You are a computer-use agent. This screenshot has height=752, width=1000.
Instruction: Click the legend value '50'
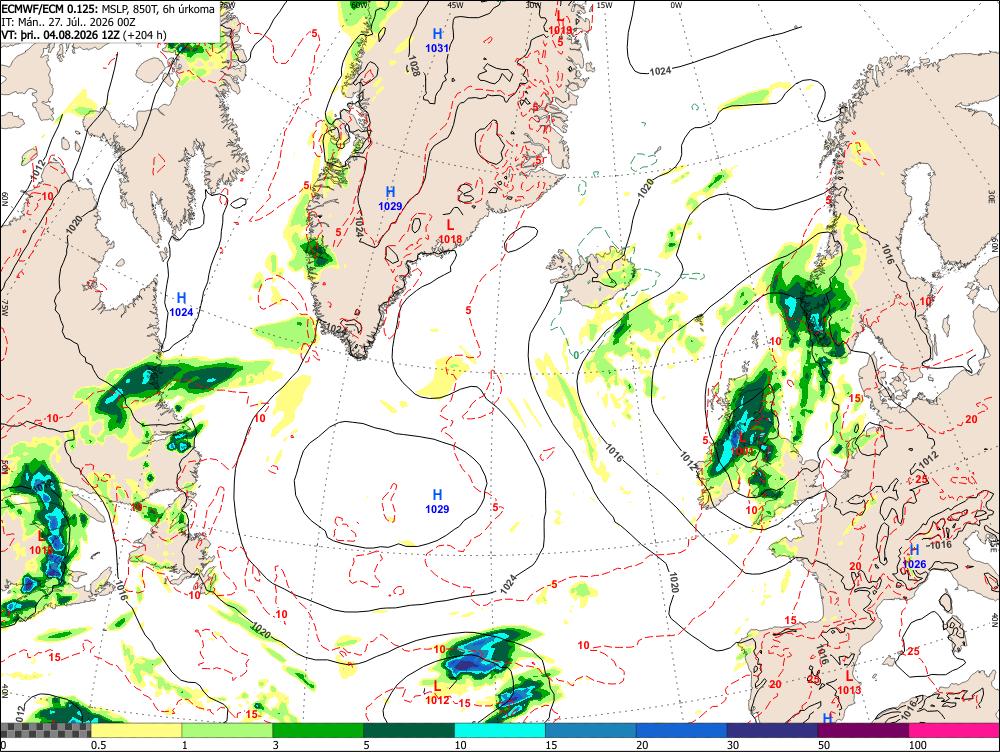[x=824, y=745]
